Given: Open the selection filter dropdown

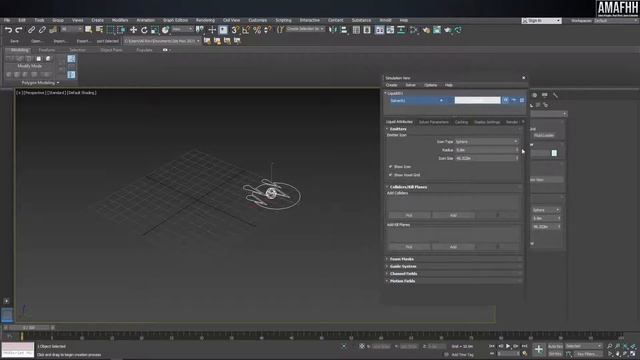Looking at the screenshot, I should [71, 29].
